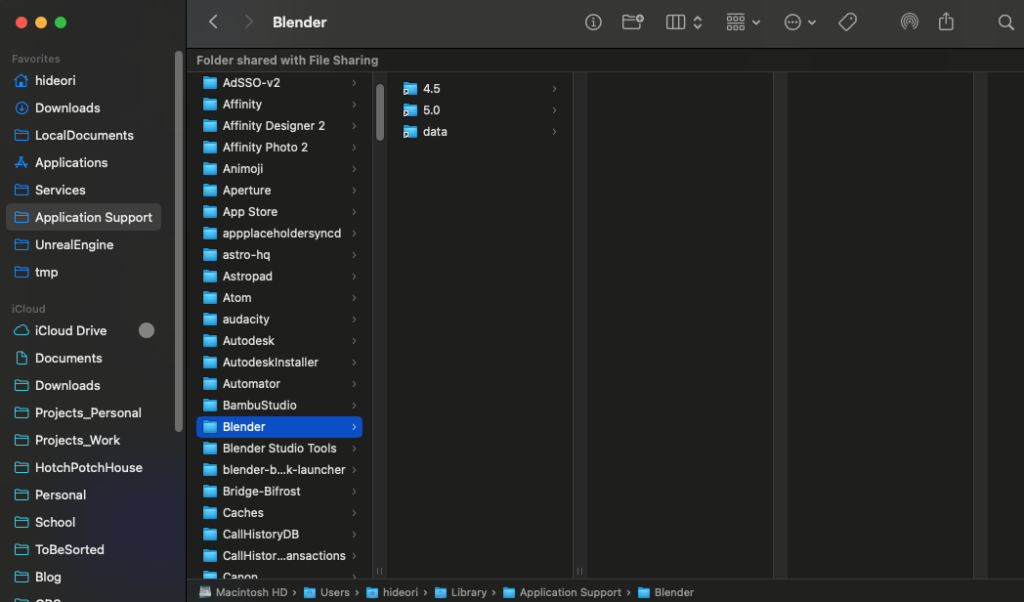This screenshot has width=1024, height=602.
Task: Open Projects_Work in iCloud sidebar
Action: [77, 440]
